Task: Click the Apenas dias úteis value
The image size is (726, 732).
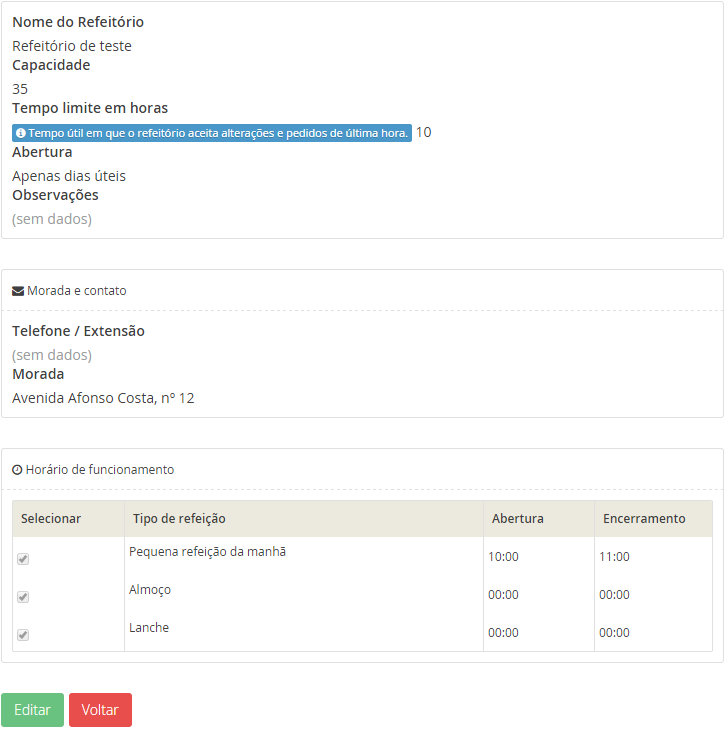Action: pyautogui.click(x=69, y=176)
